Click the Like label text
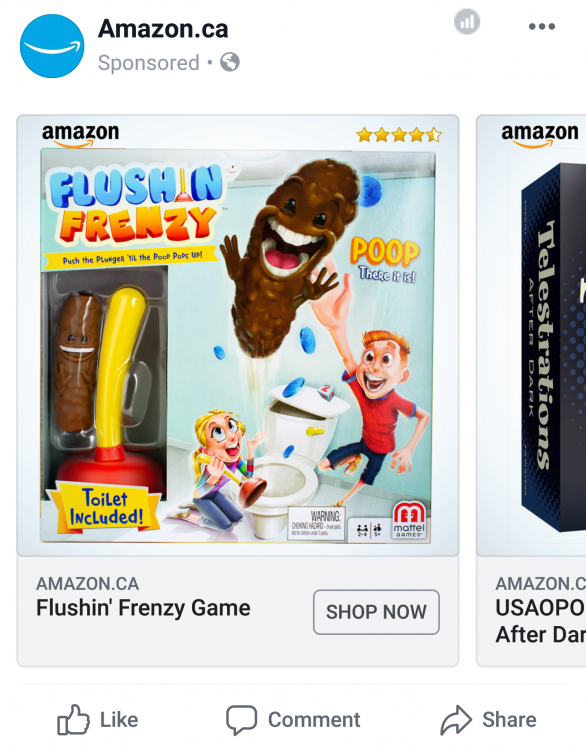This screenshot has height=750, width=586. click(119, 720)
